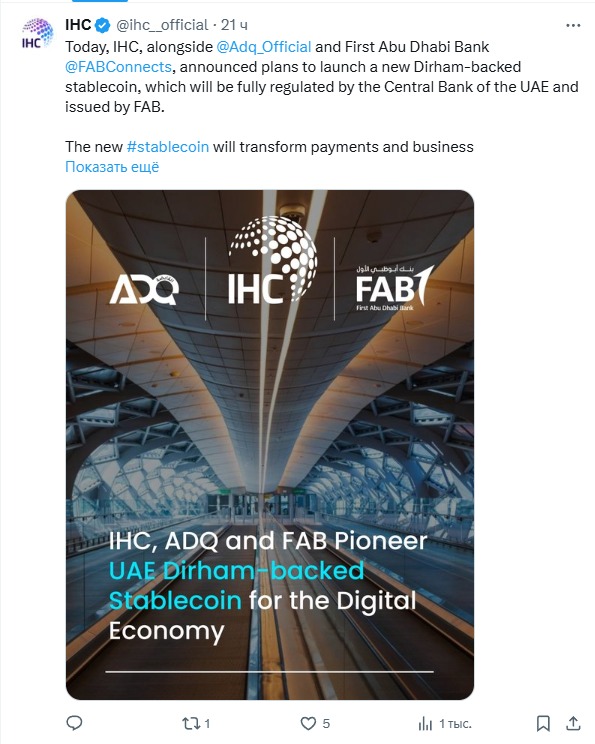Like the post with heart icon
595x744 pixels.
tap(315, 723)
